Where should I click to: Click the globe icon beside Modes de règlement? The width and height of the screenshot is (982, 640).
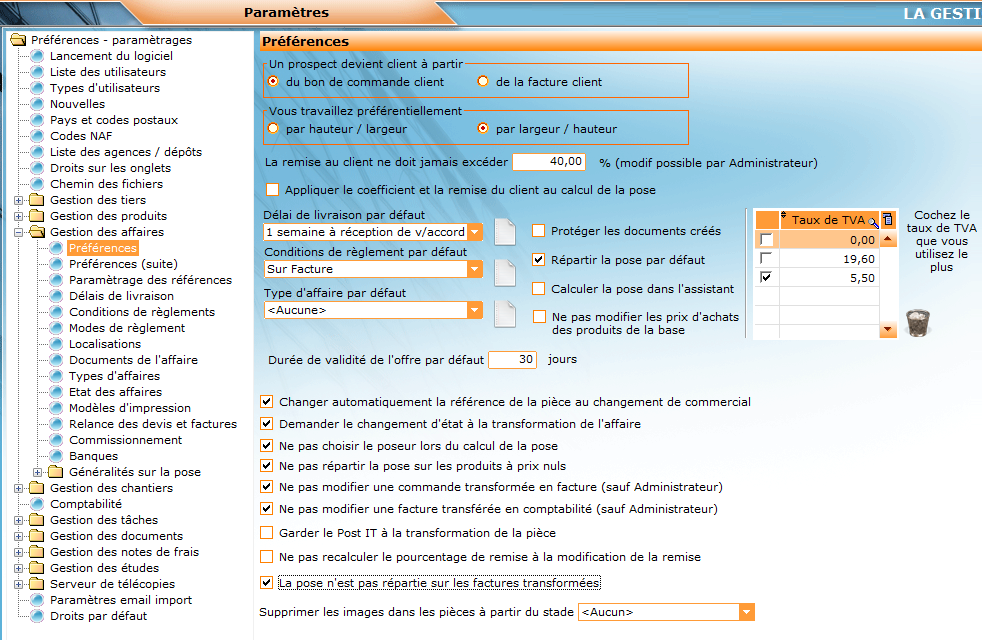tap(56, 328)
